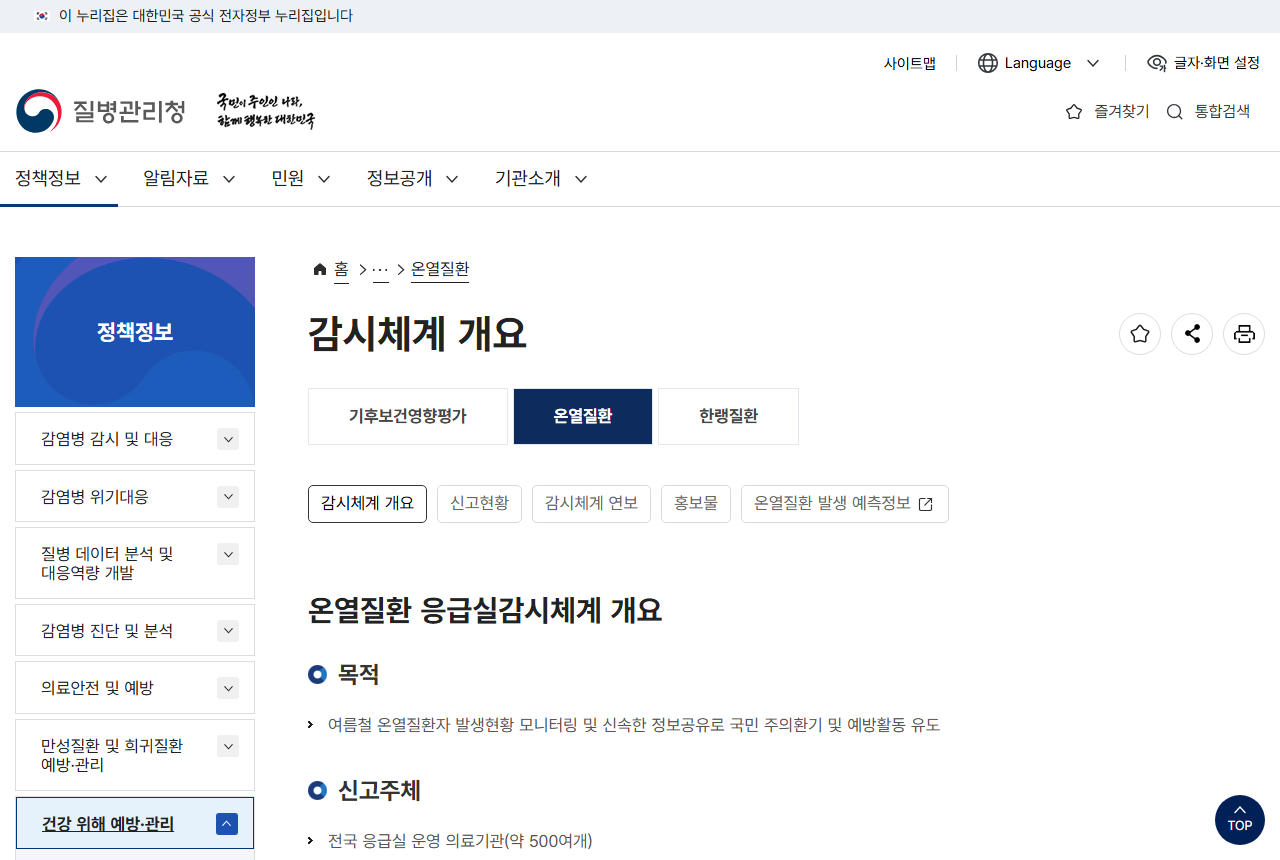
Task: Select 감시체계 개요 sub-tab
Action: (x=367, y=504)
